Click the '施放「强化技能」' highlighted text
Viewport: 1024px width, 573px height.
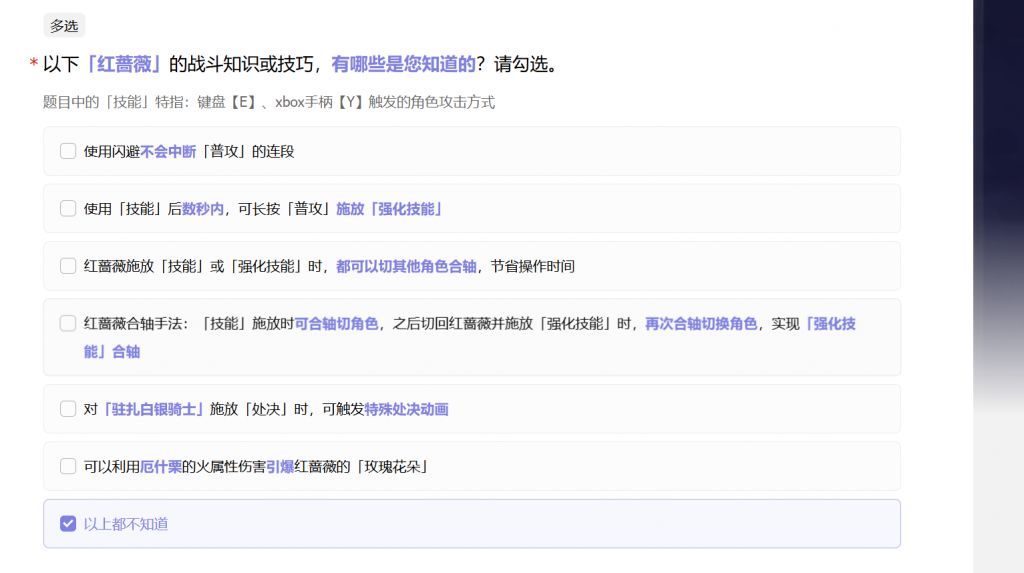click(x=389, y=209)
